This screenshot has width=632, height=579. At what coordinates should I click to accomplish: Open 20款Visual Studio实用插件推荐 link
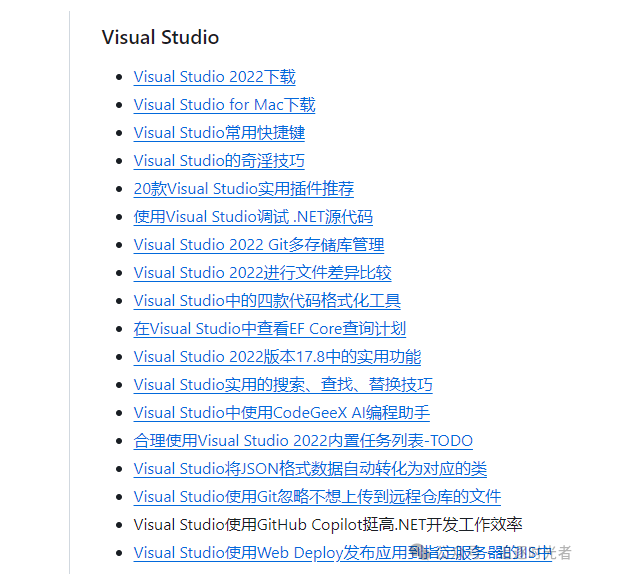243,189
